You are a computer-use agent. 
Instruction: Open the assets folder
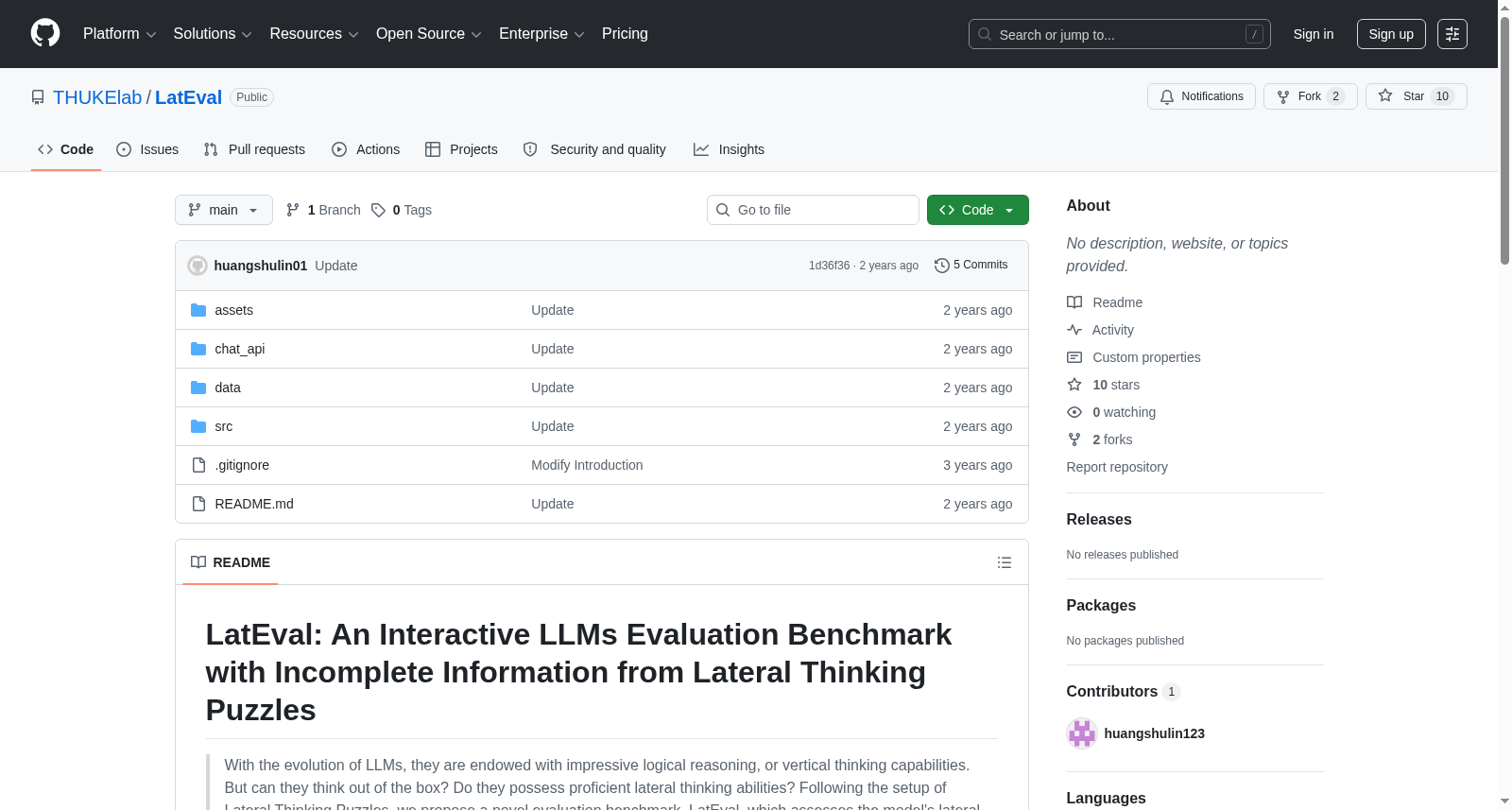(233, 310)
